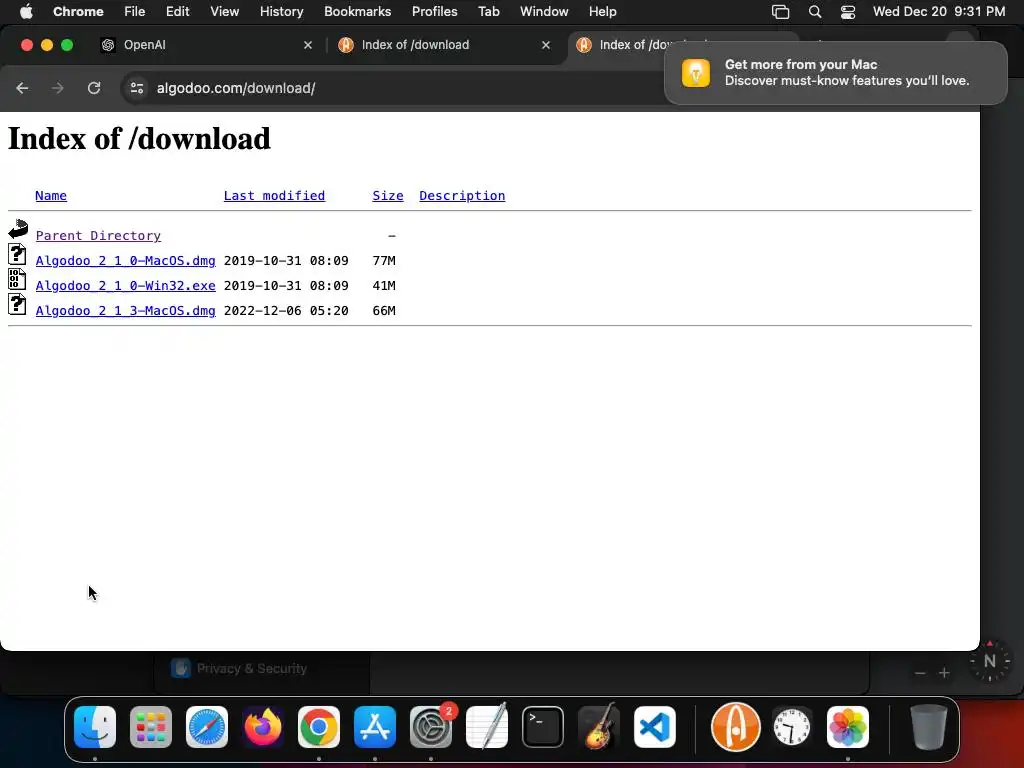The height and width of the screenshot is (768, 1024).
Task: Open GarageBand from the dock
Action: tap(599, 727)
